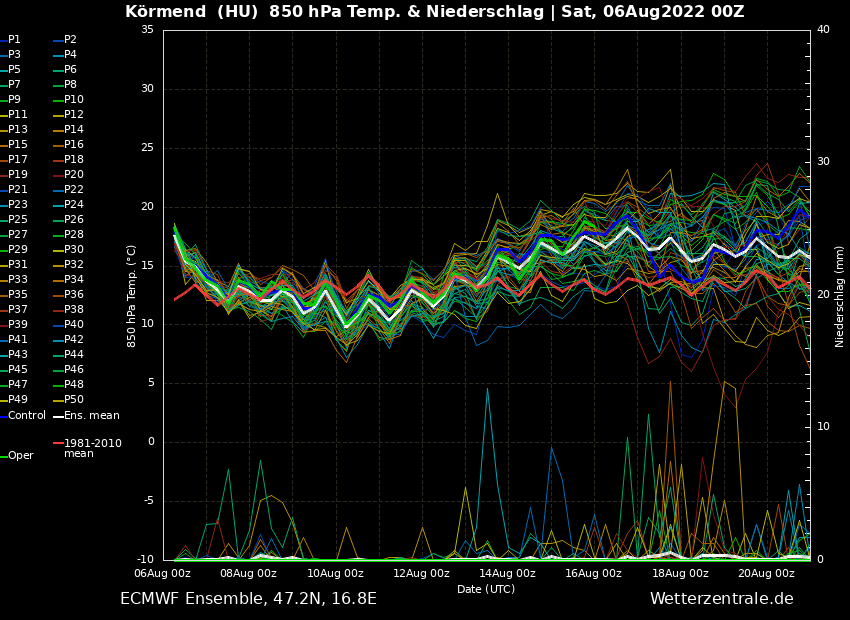Image resolution: width=850 pixels, height=620 pixels.
Task: Click the 850 hPa Temp. axis label
Action: (132, 295)
